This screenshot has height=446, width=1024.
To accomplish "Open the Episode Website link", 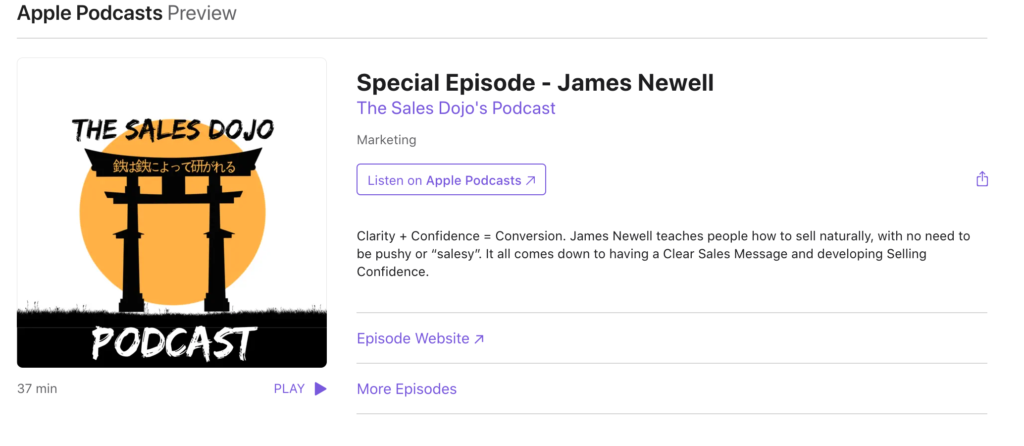I will click(421, 338).
